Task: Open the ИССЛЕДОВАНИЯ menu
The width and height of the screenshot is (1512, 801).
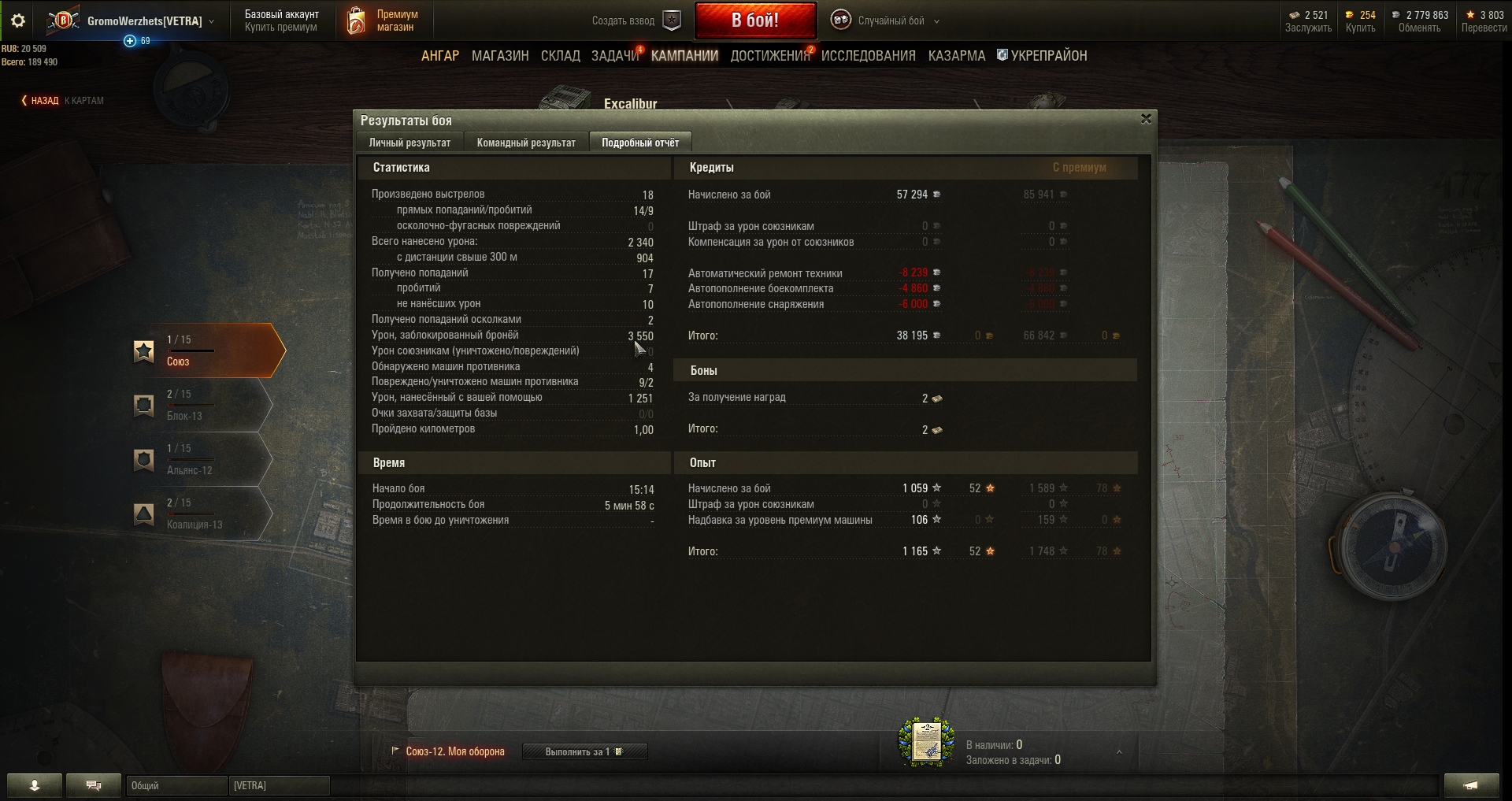Action: point(868,56)
